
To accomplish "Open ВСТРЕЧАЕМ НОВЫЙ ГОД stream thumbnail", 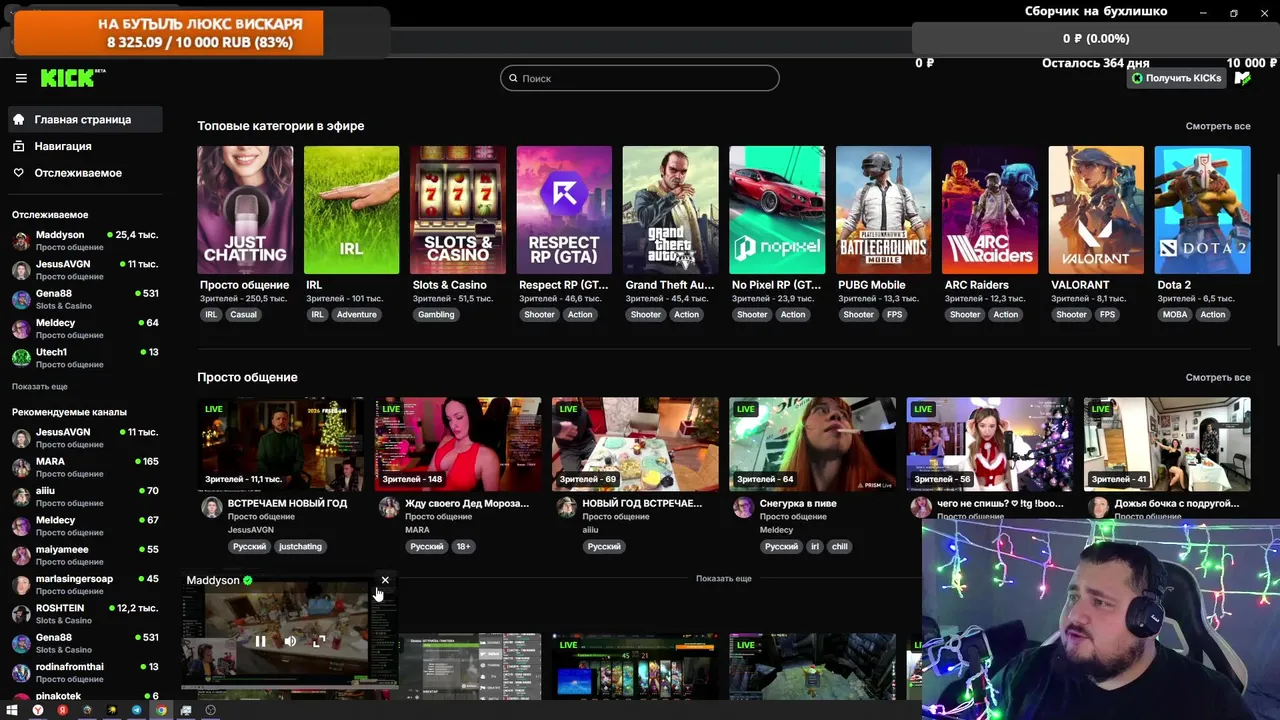I will click(280, 444).
